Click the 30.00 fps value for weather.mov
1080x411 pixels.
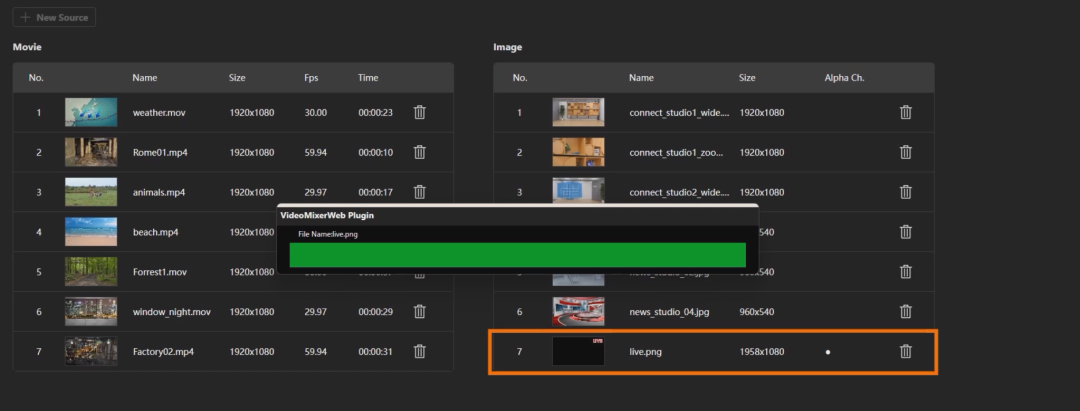[315, 112]
